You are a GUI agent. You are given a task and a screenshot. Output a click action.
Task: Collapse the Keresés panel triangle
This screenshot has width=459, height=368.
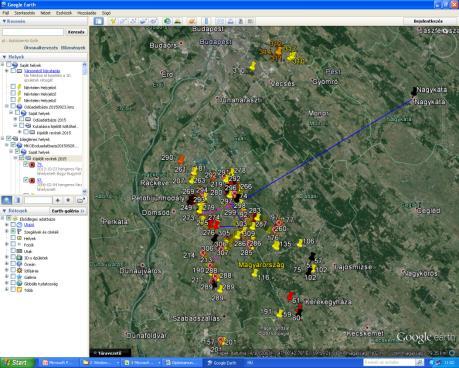(4, 21)
